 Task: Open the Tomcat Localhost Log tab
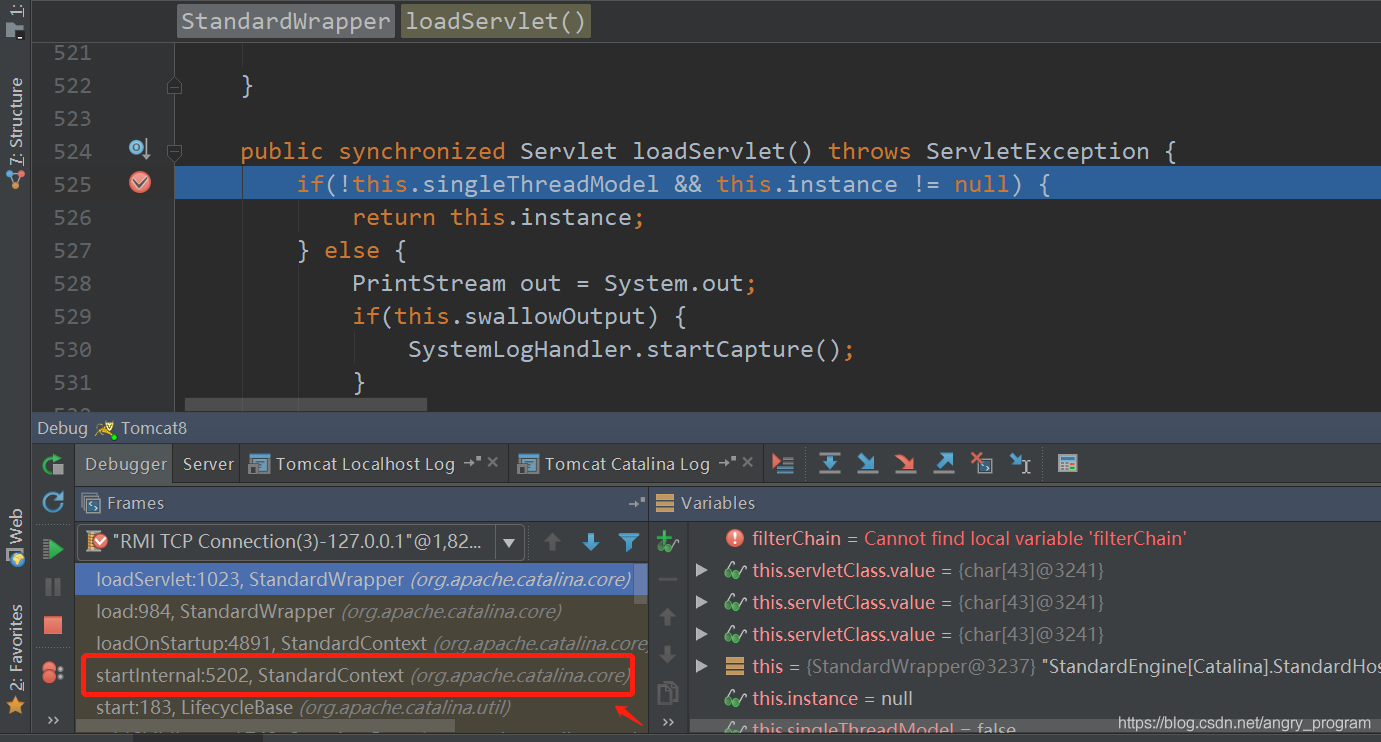(364, 464)
